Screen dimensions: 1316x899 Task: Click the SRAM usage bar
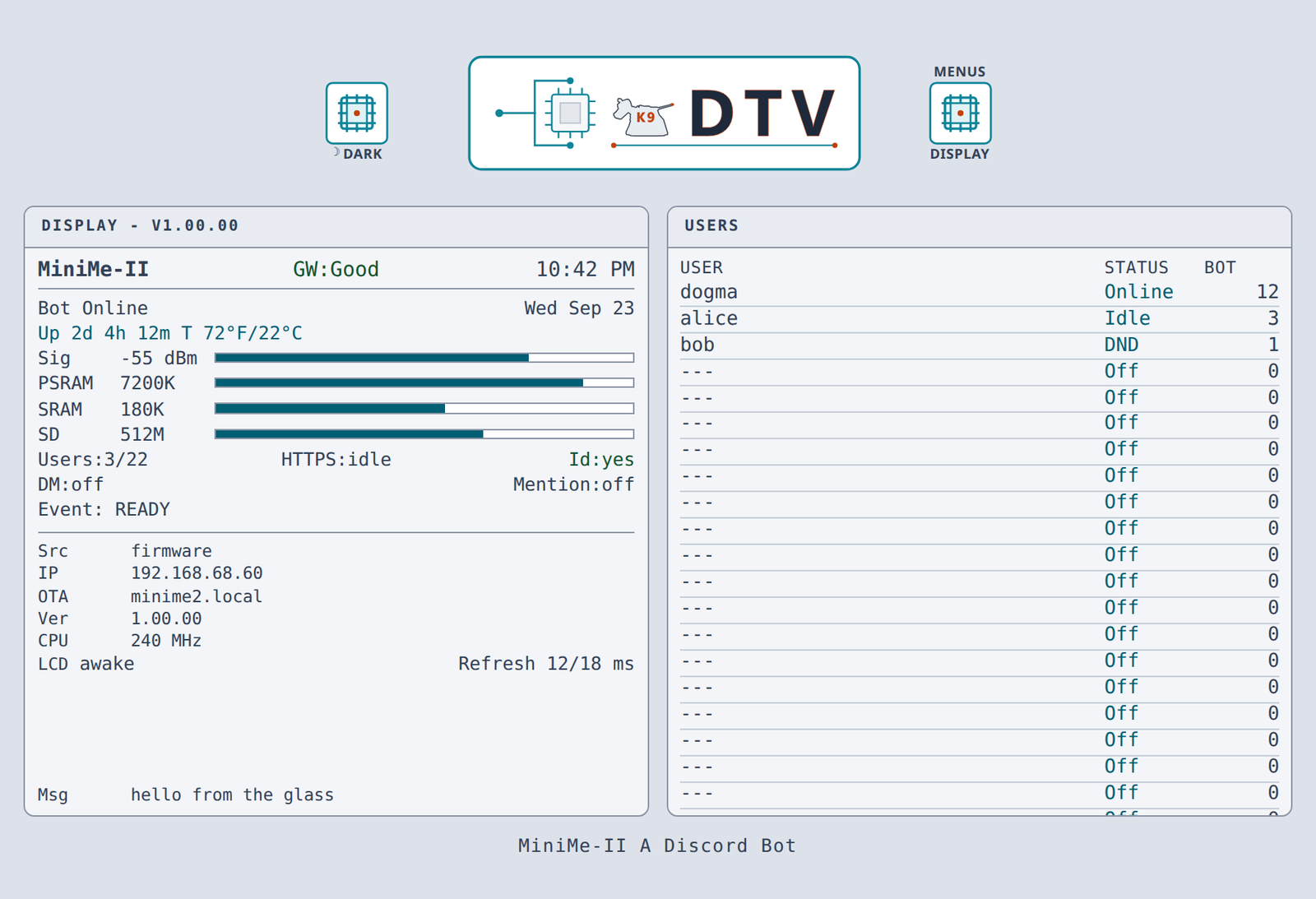tap(424, 409)
